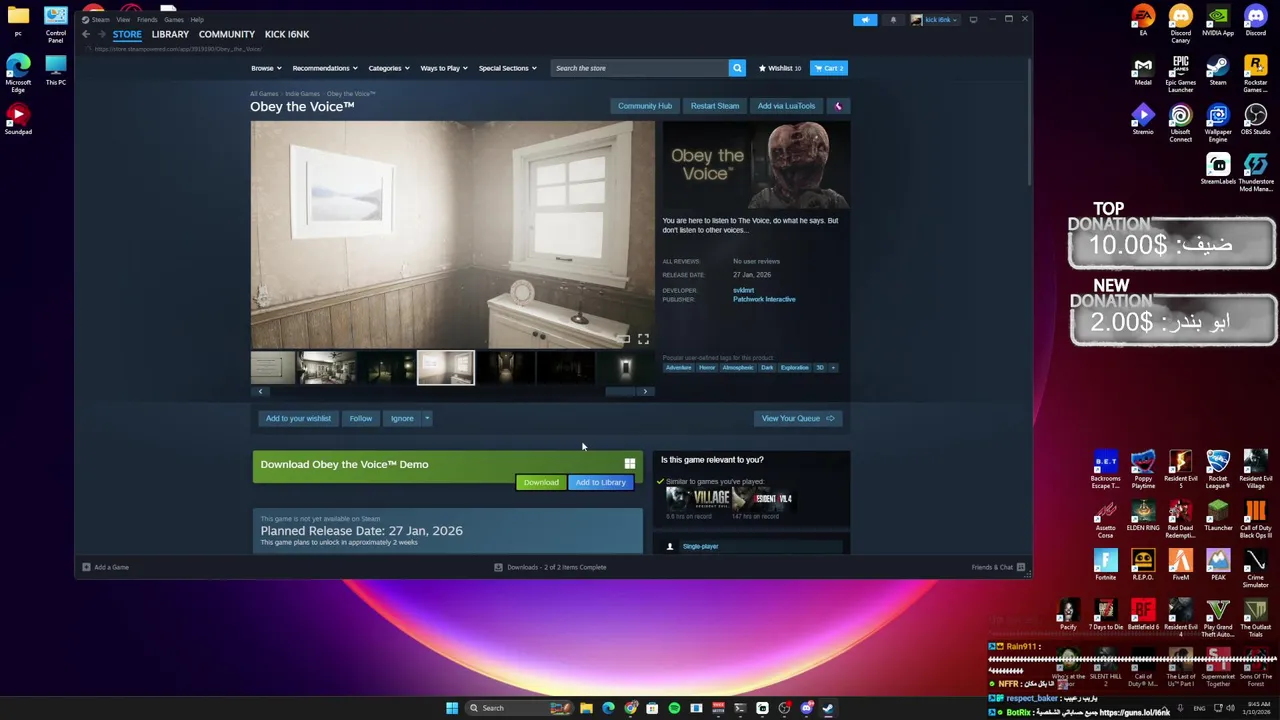Expand the Recommendations dropdown
Screen dimensions: 1280x720
[x=325, y=68]
